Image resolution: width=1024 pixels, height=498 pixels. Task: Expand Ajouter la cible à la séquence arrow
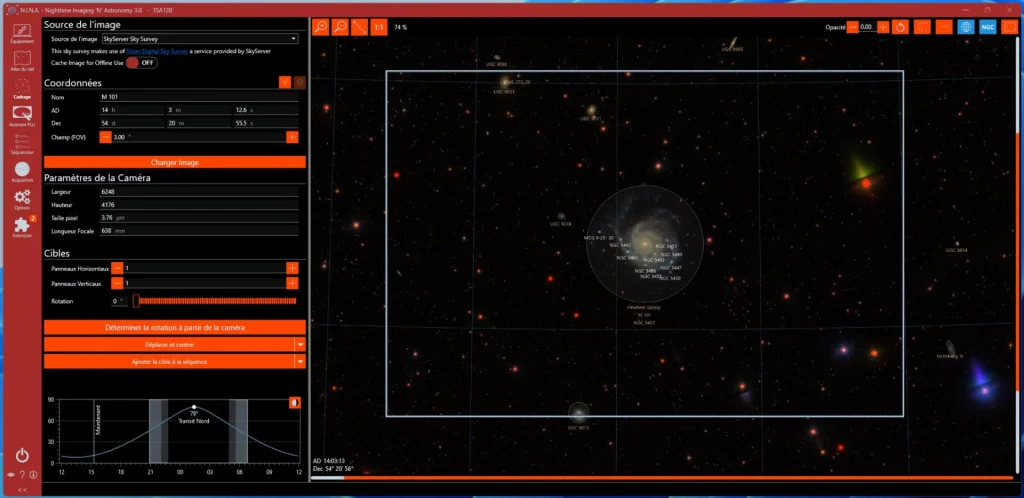coord(299,361)
